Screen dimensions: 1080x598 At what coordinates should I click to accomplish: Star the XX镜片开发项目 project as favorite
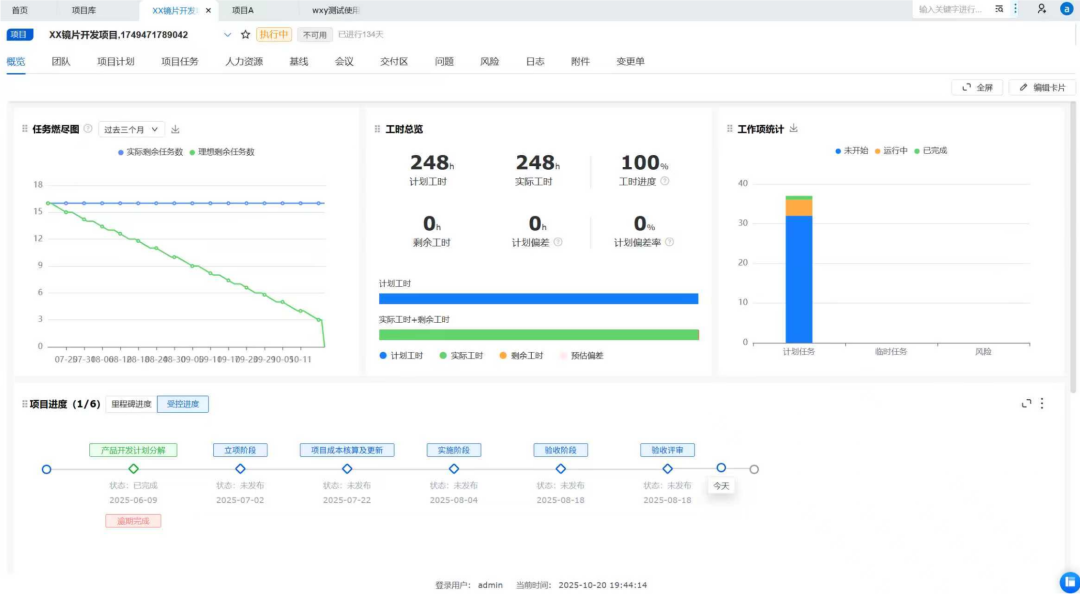click(245, 34)
